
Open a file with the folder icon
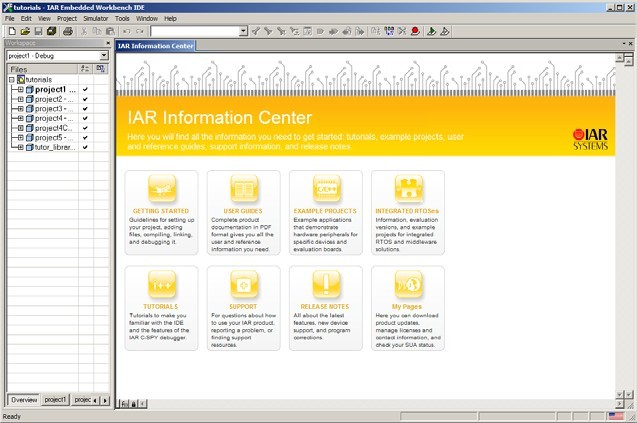pos(25,31)
